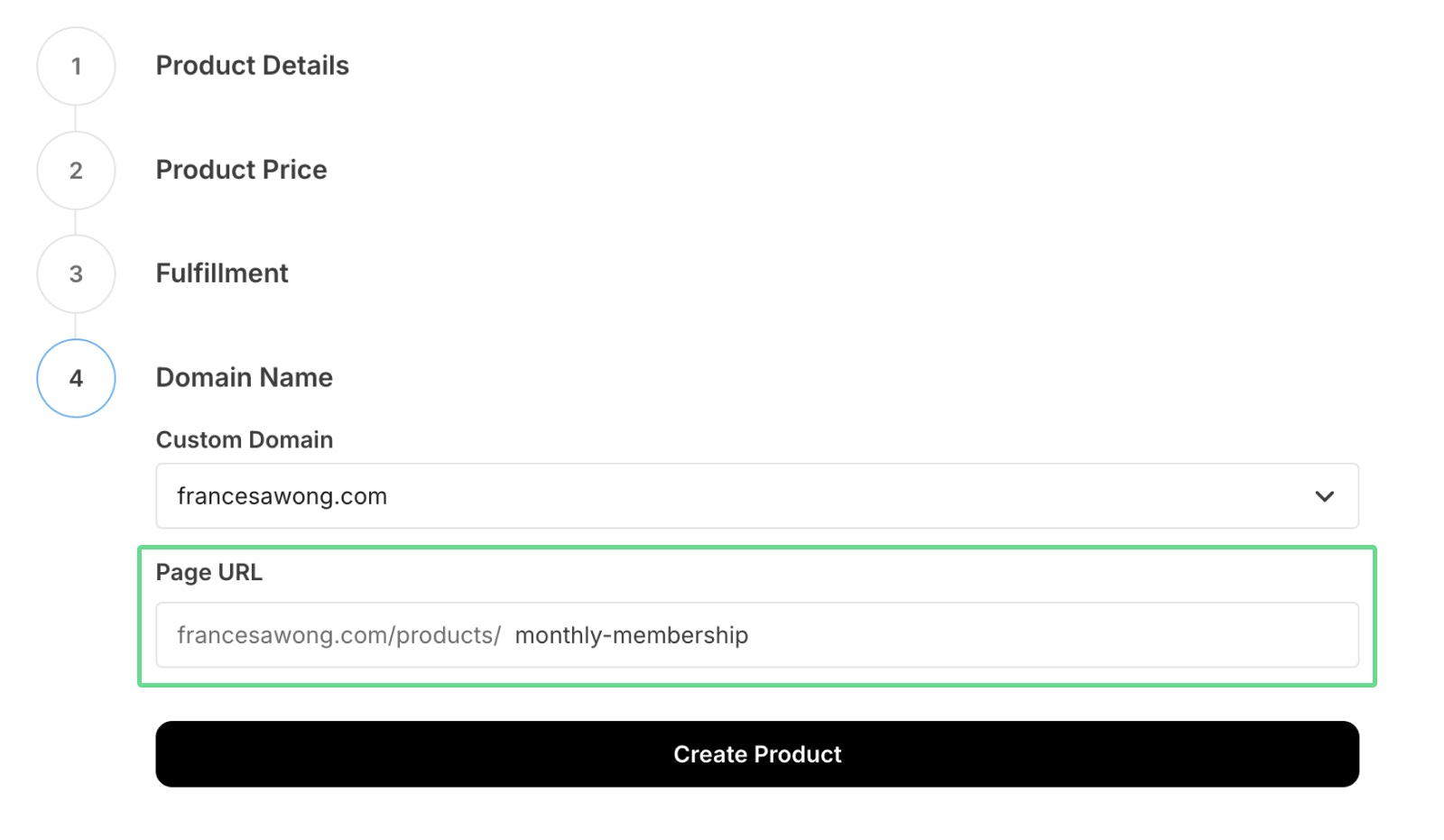
Task: Click the active step 4 circle
Action: [x=76, y=378]
